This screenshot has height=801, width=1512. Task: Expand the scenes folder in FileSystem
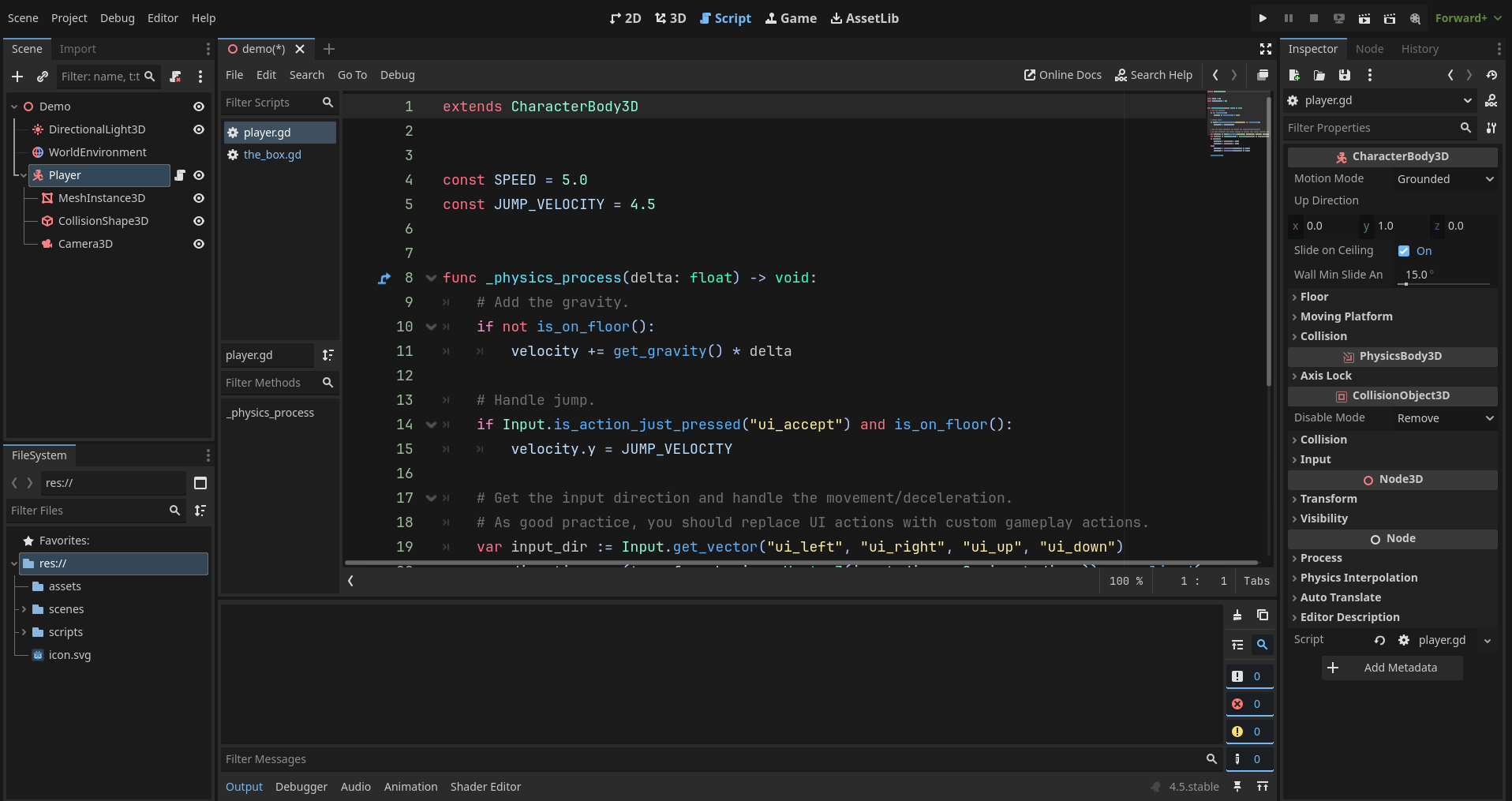[x=24, y=609]
